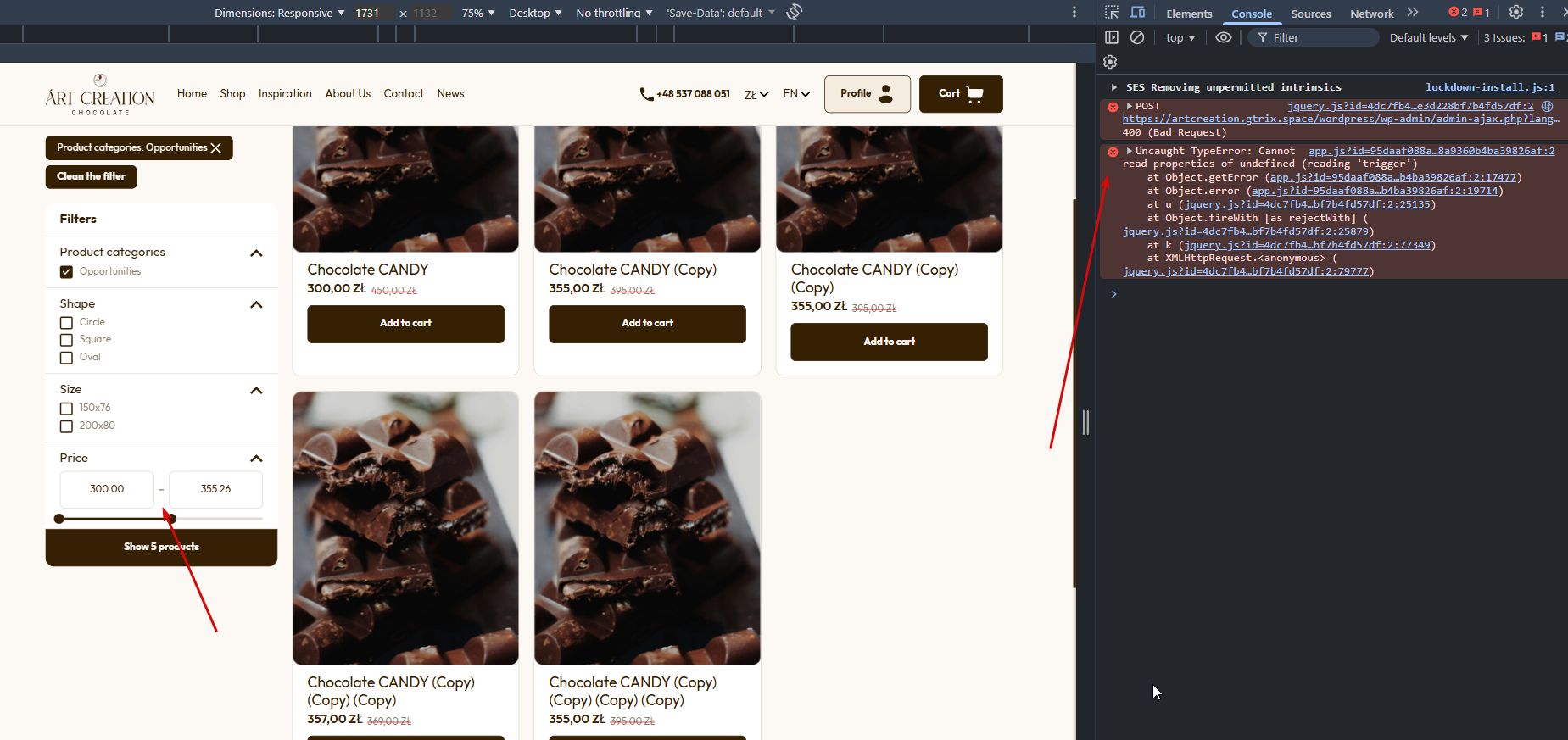Clear the console icon
Image resolution: width=1568 pixels, height=740 pixels.
pos(1137,37)
